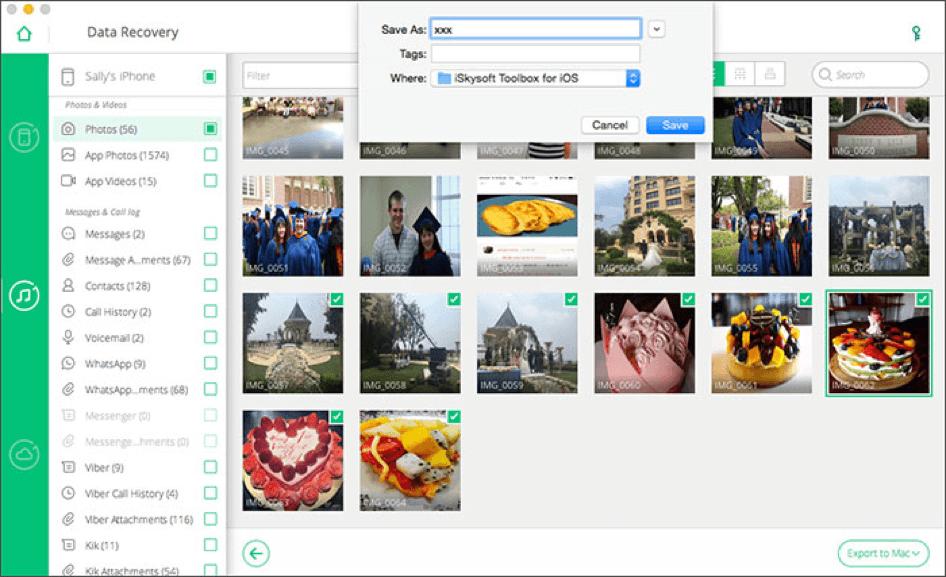The height and width of the screenshot is (577, 946).
Task: Uncheck the Photos (56) checkbox
Action: tap(209, 128)
